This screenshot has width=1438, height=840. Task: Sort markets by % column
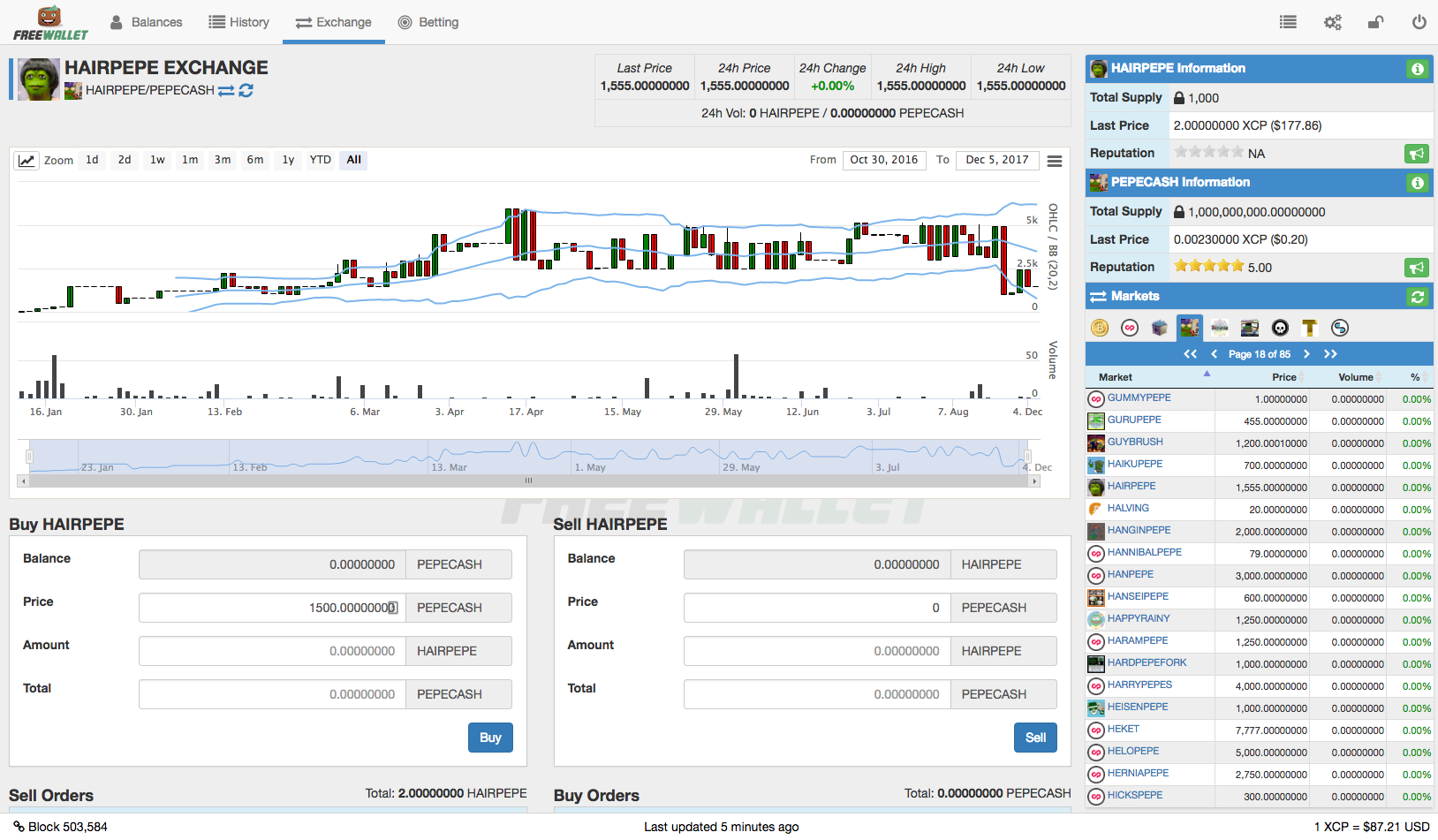coord(1410,377)
